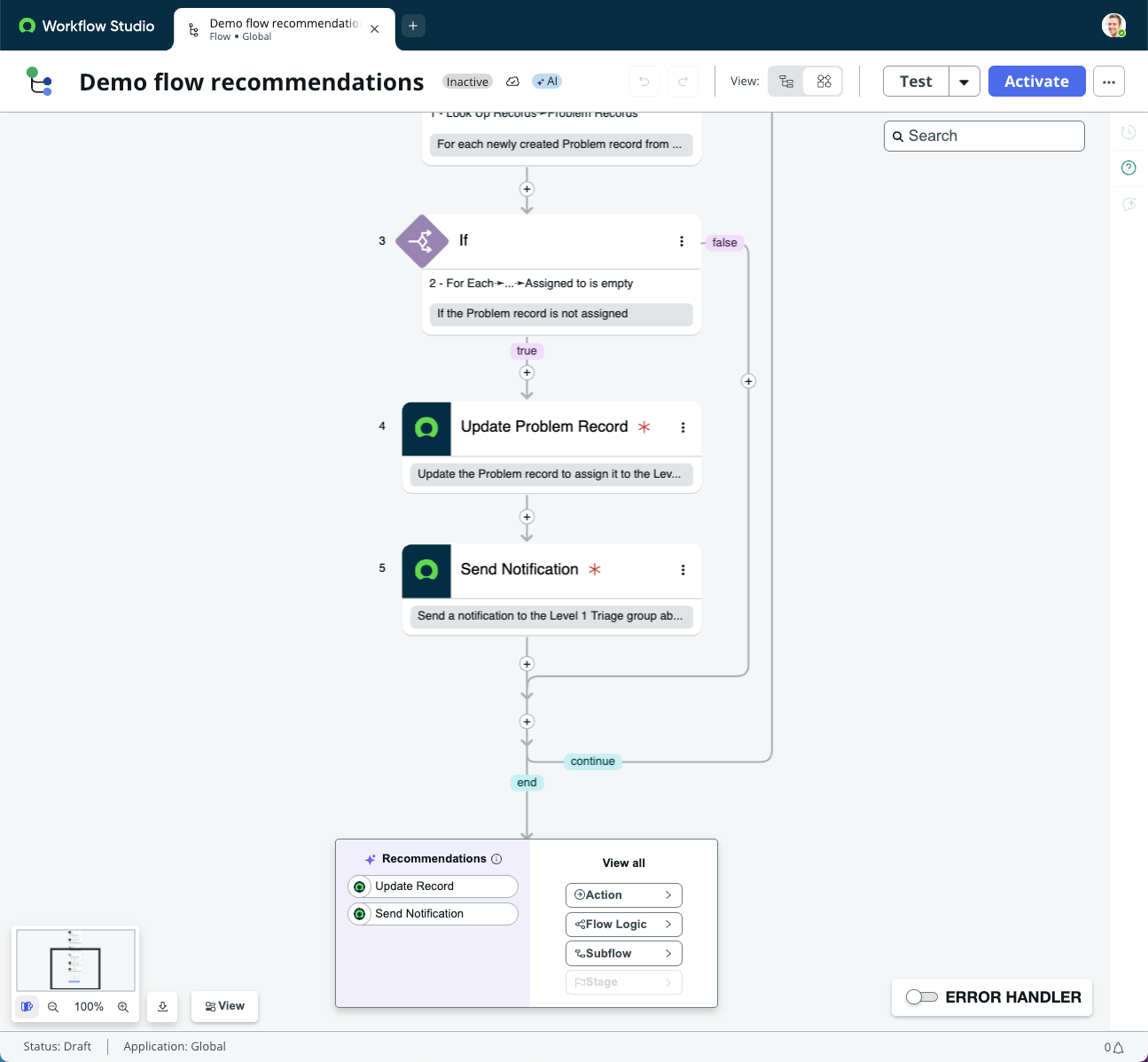The image size is (1148, 1062).
Task: Add step above the continue label
Action: click(x=527, y=722)
